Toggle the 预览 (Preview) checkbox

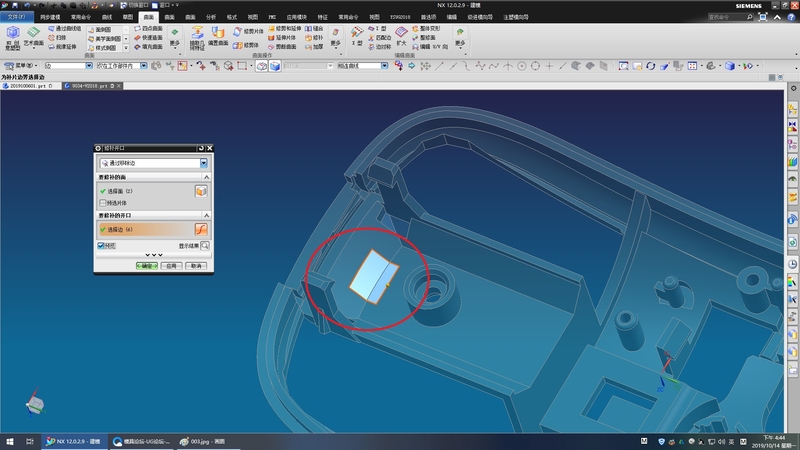pyautogui.click(x=101, y=245)
